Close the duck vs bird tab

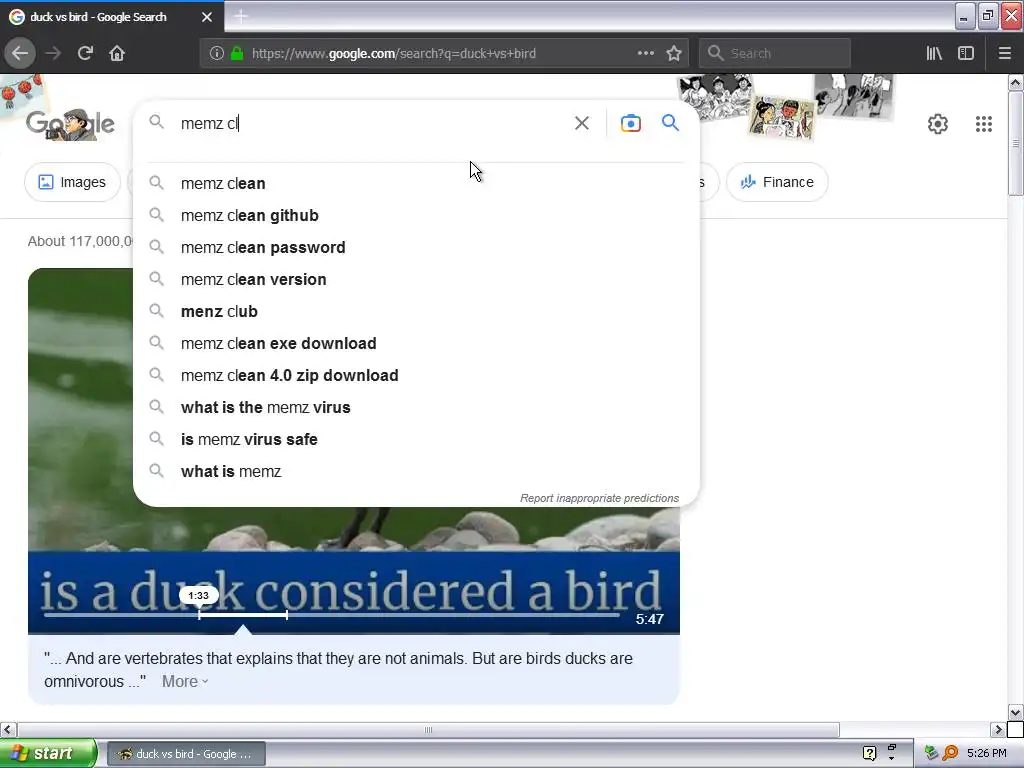206,17
